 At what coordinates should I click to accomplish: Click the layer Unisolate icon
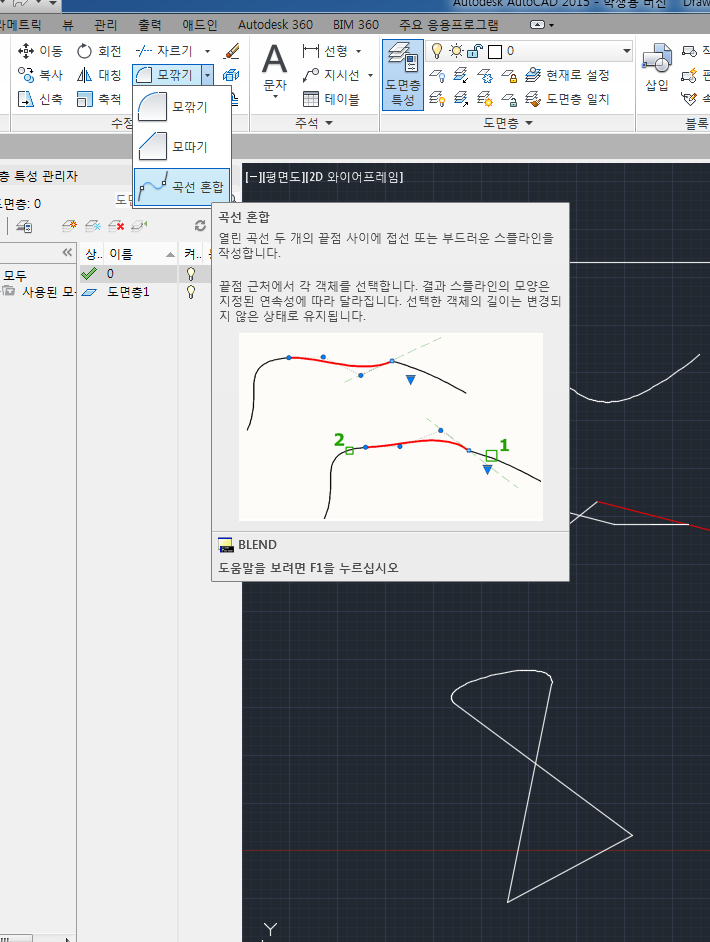(x=461, y=99)
